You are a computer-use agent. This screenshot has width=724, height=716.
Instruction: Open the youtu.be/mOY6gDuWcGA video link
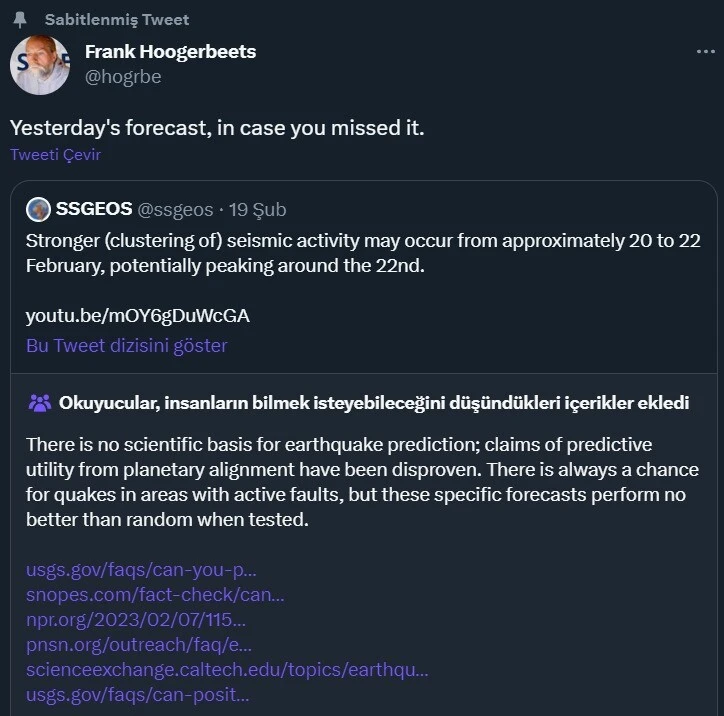(137, 316)
